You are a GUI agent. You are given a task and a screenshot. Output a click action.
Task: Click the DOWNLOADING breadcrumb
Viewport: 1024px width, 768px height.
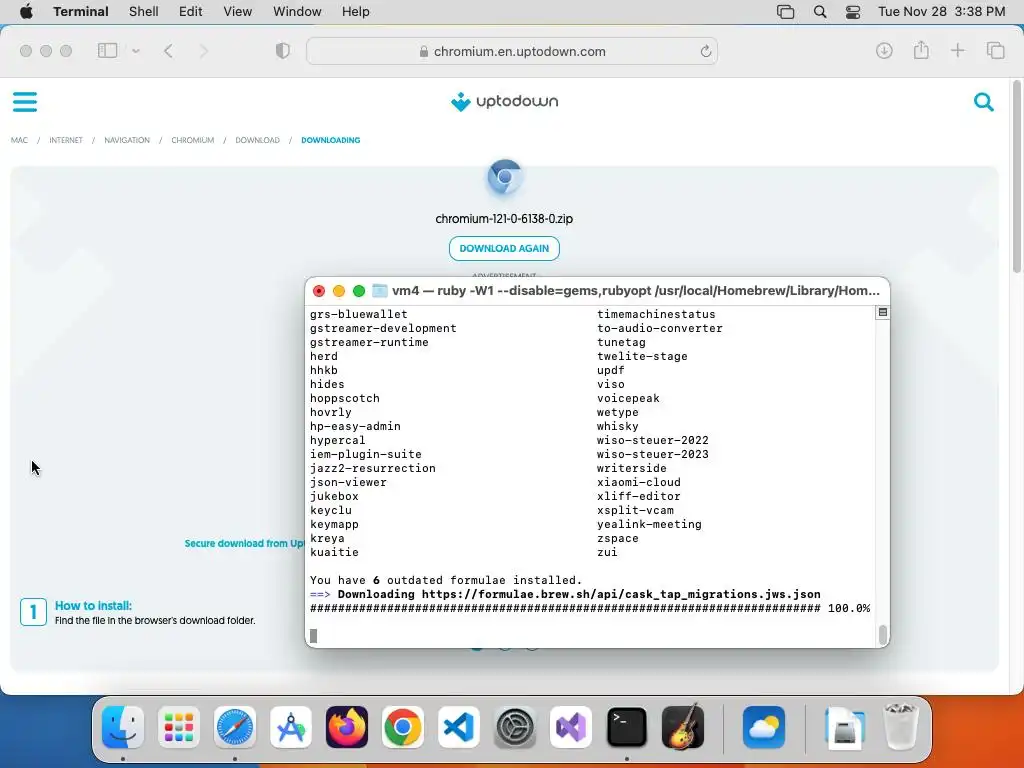click(x=330, y=140)
